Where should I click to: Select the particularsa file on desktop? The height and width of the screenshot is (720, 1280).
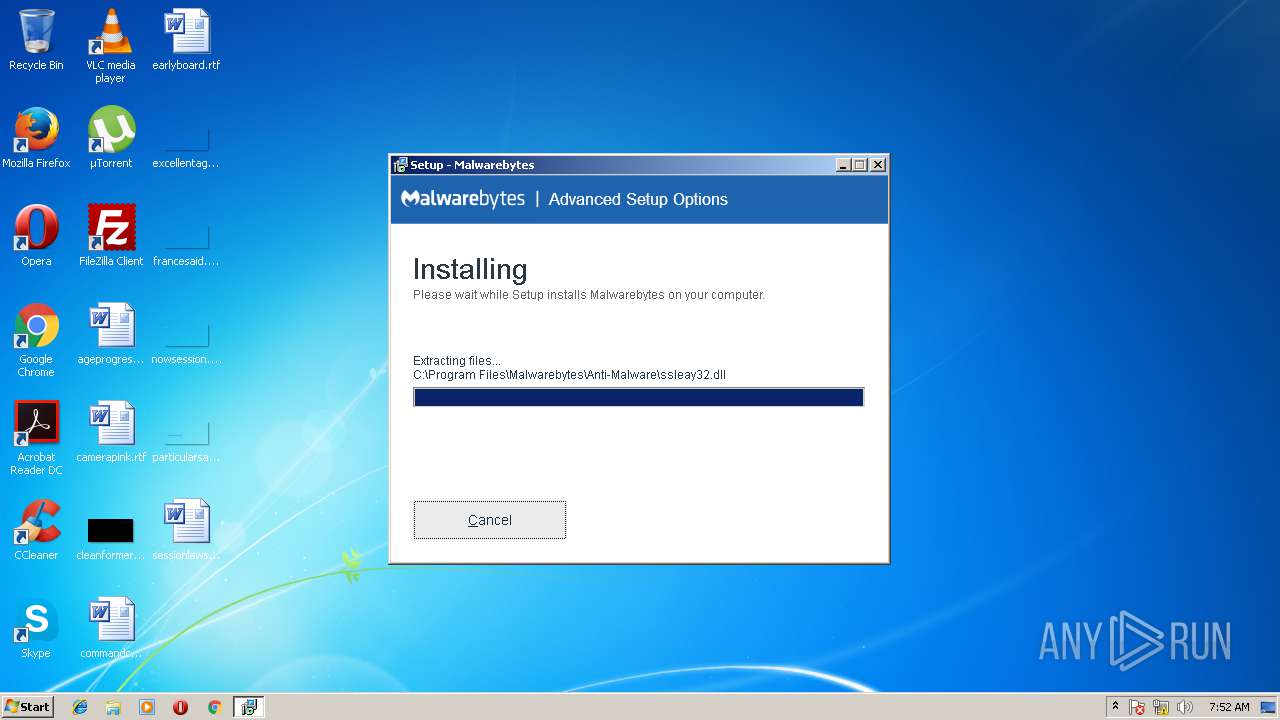(186, 441)
